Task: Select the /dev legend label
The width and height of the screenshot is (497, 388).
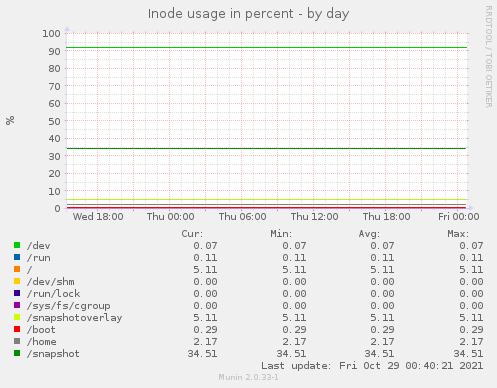Action: click(39, 246)
